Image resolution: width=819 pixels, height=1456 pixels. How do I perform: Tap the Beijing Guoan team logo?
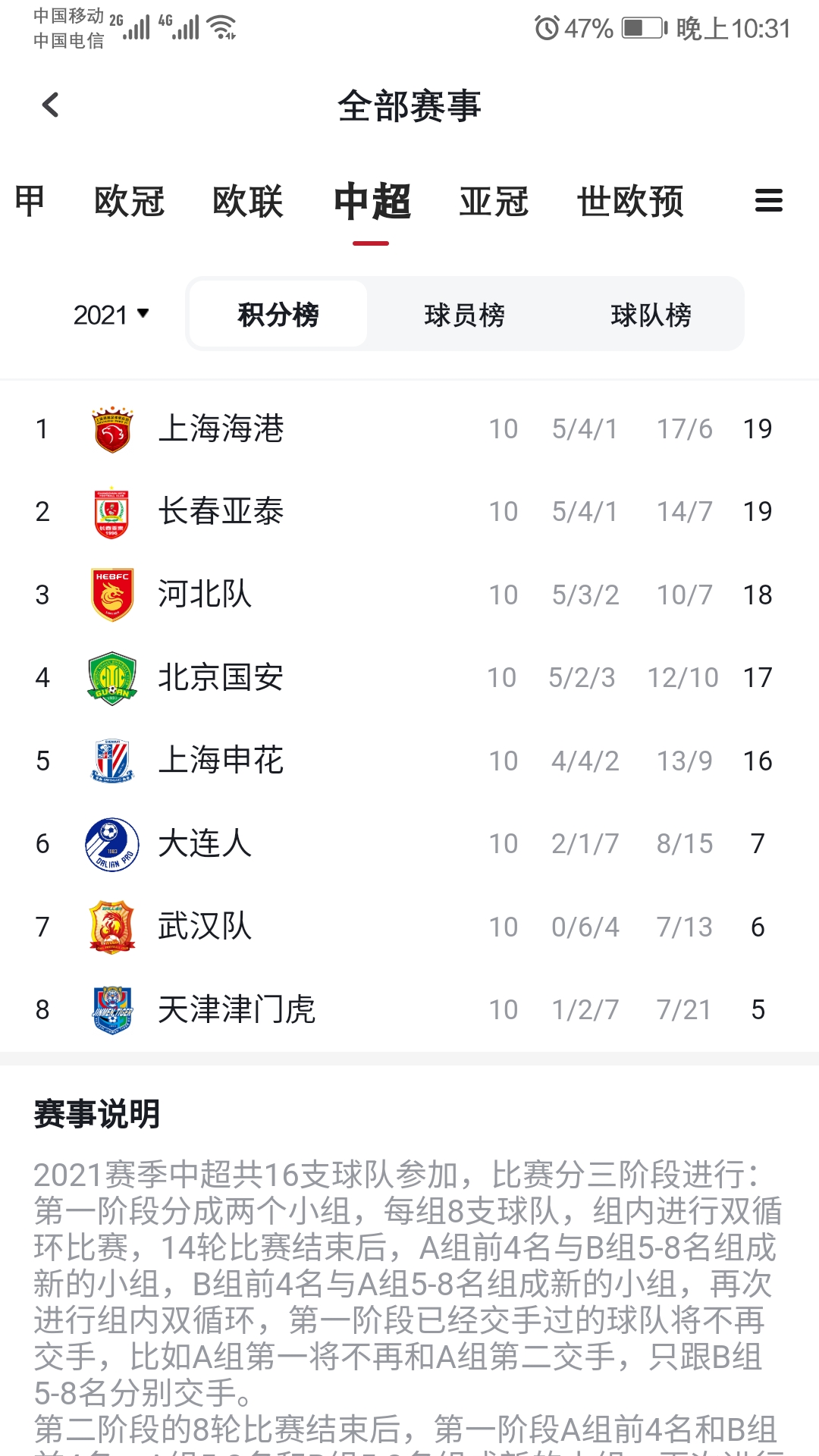pyautogui.click(x=112, y=678)
